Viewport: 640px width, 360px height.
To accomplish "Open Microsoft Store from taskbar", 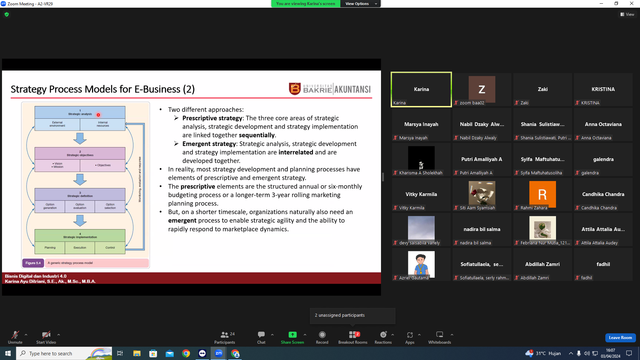I will [153, 353].
